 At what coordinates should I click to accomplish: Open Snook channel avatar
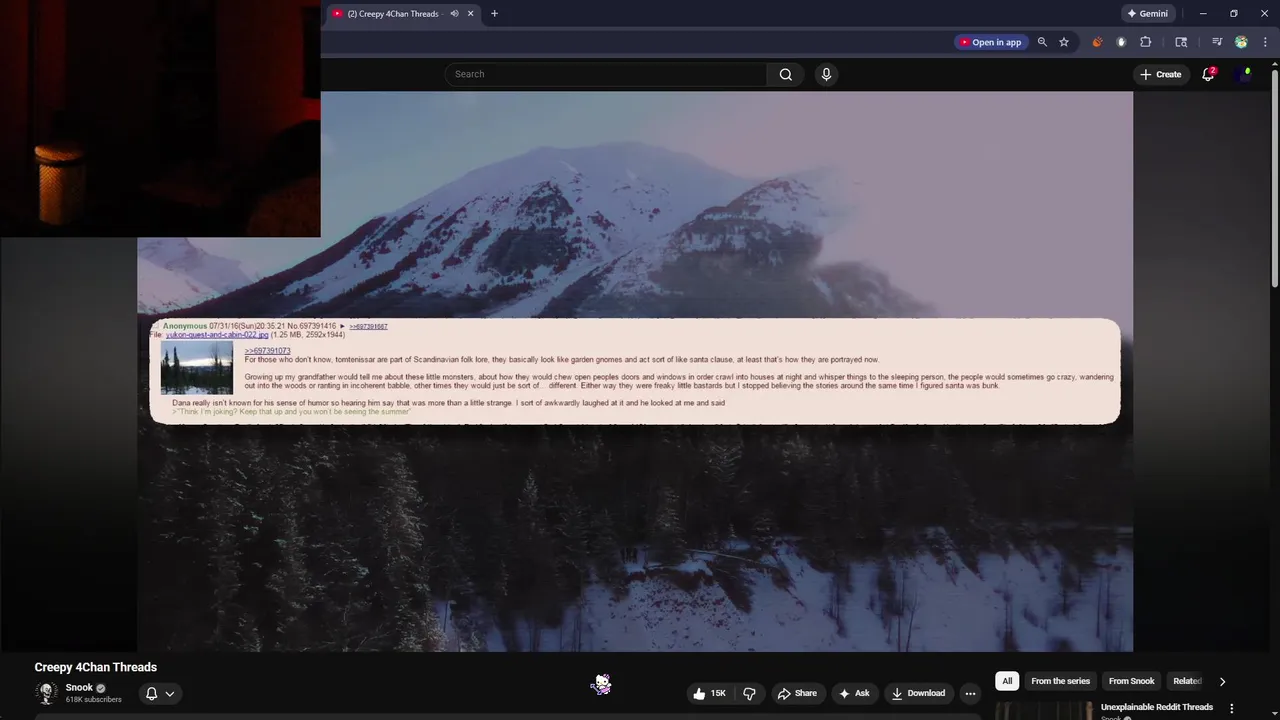46,693
